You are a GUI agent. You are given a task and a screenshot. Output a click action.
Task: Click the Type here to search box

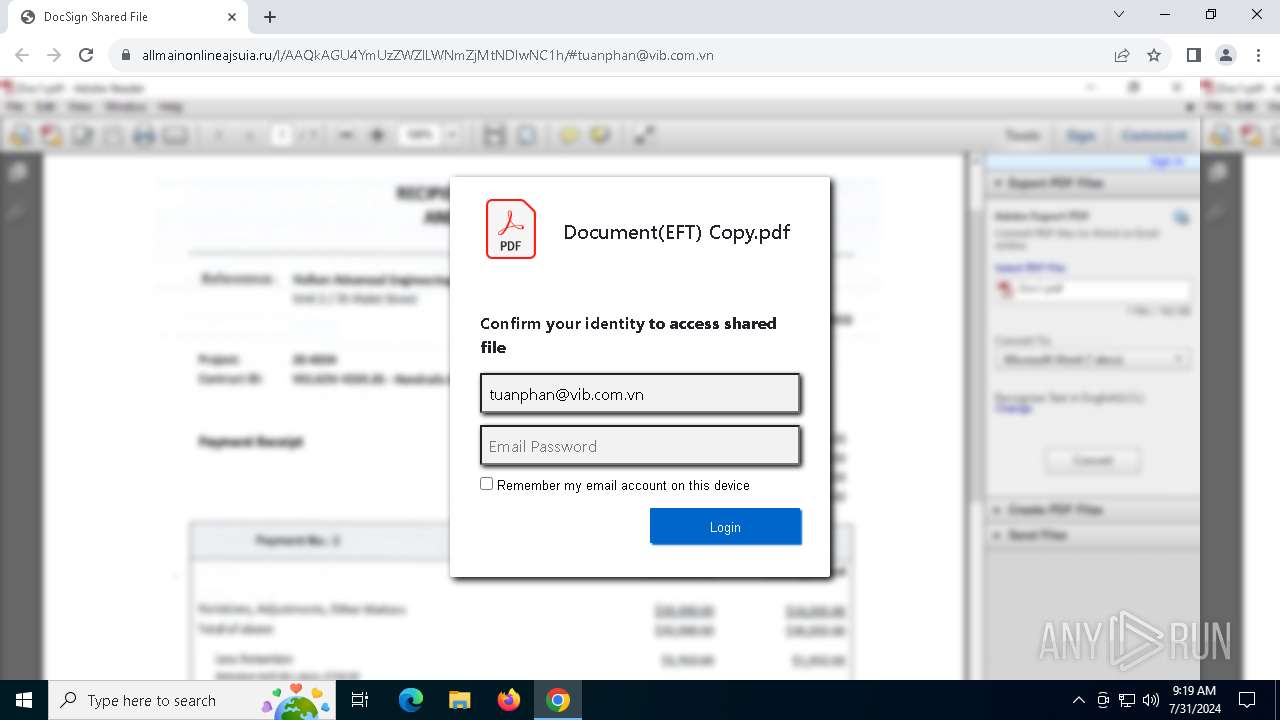194,700
